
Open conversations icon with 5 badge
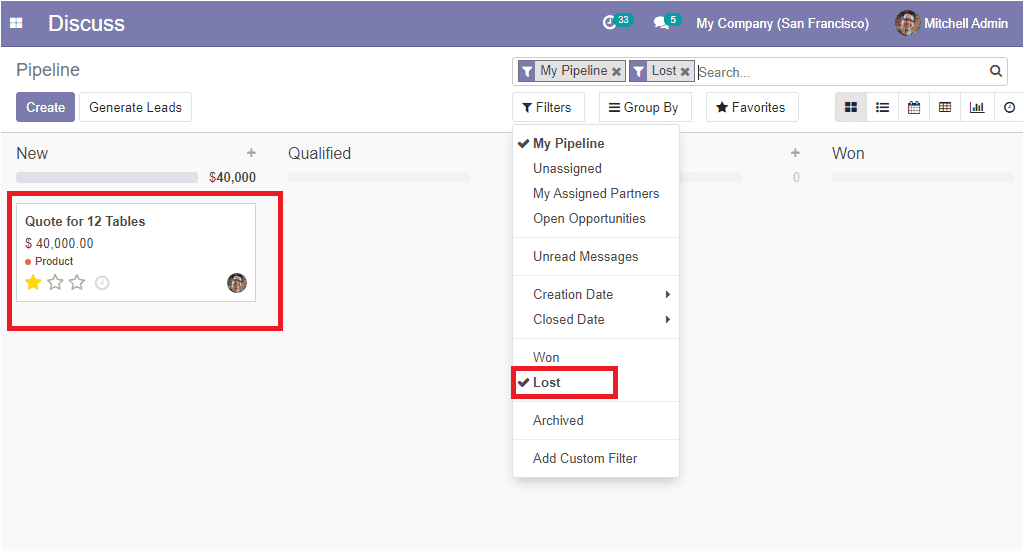pyautogui.click(x=667, y=22)
